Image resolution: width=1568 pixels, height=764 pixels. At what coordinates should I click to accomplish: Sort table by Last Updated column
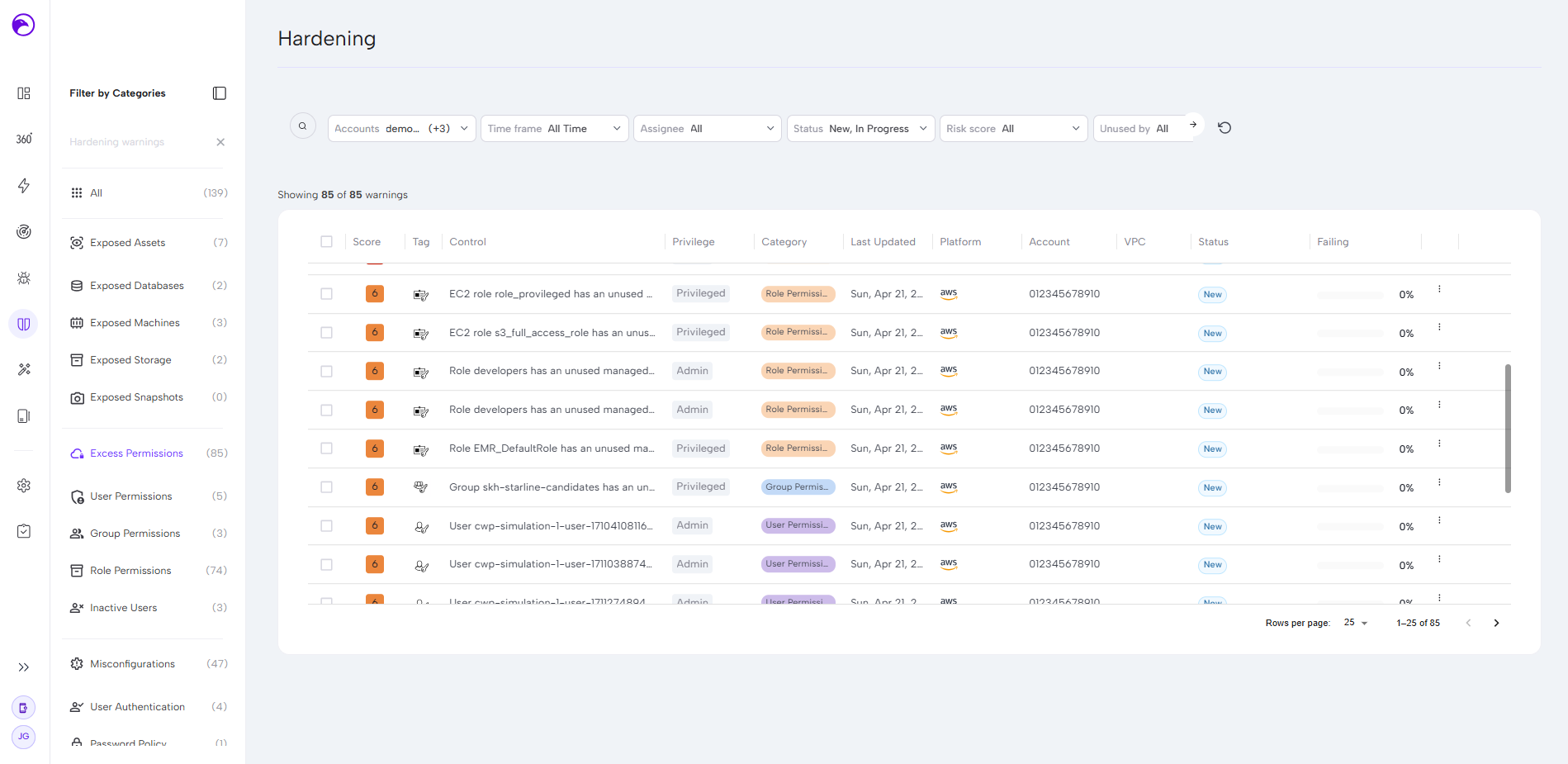[883, 242]
